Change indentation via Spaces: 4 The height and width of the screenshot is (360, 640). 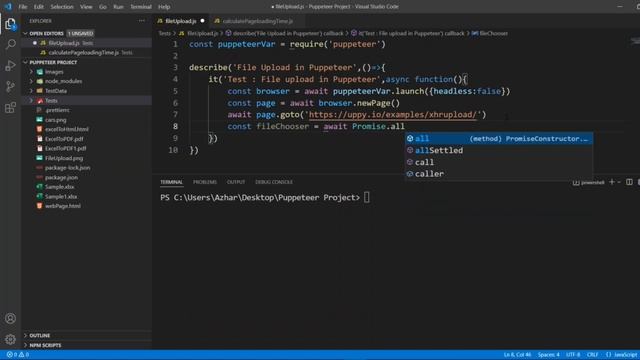pos(549,355)
